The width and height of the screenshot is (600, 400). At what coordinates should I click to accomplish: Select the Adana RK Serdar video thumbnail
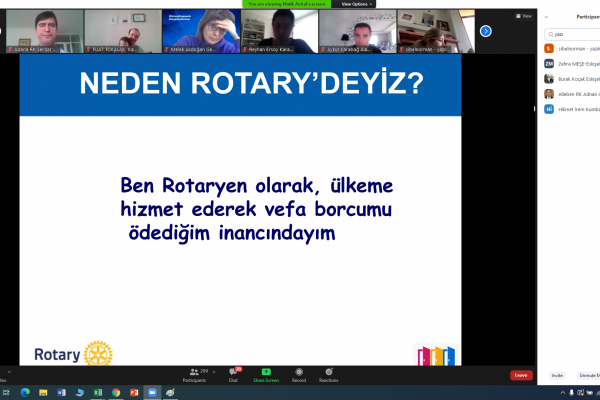coord(45,31)
